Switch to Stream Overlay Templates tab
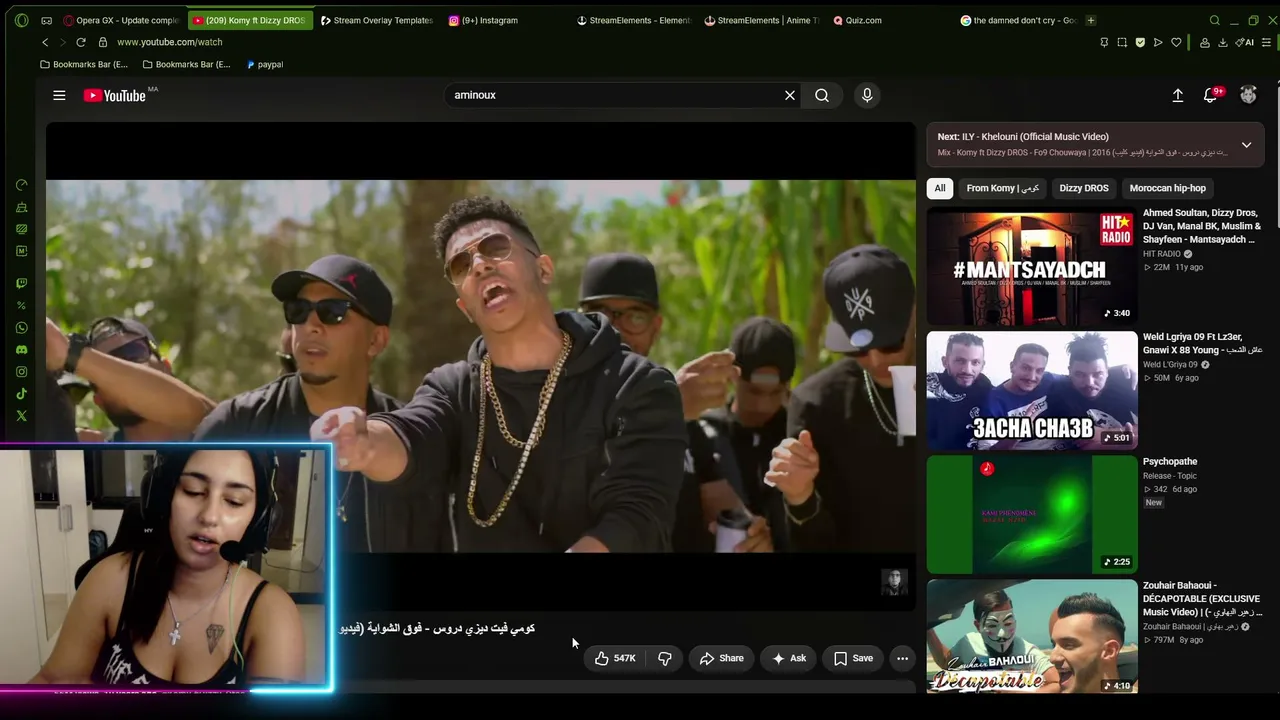Screen dimensions: 1280x720 (378, 20)
